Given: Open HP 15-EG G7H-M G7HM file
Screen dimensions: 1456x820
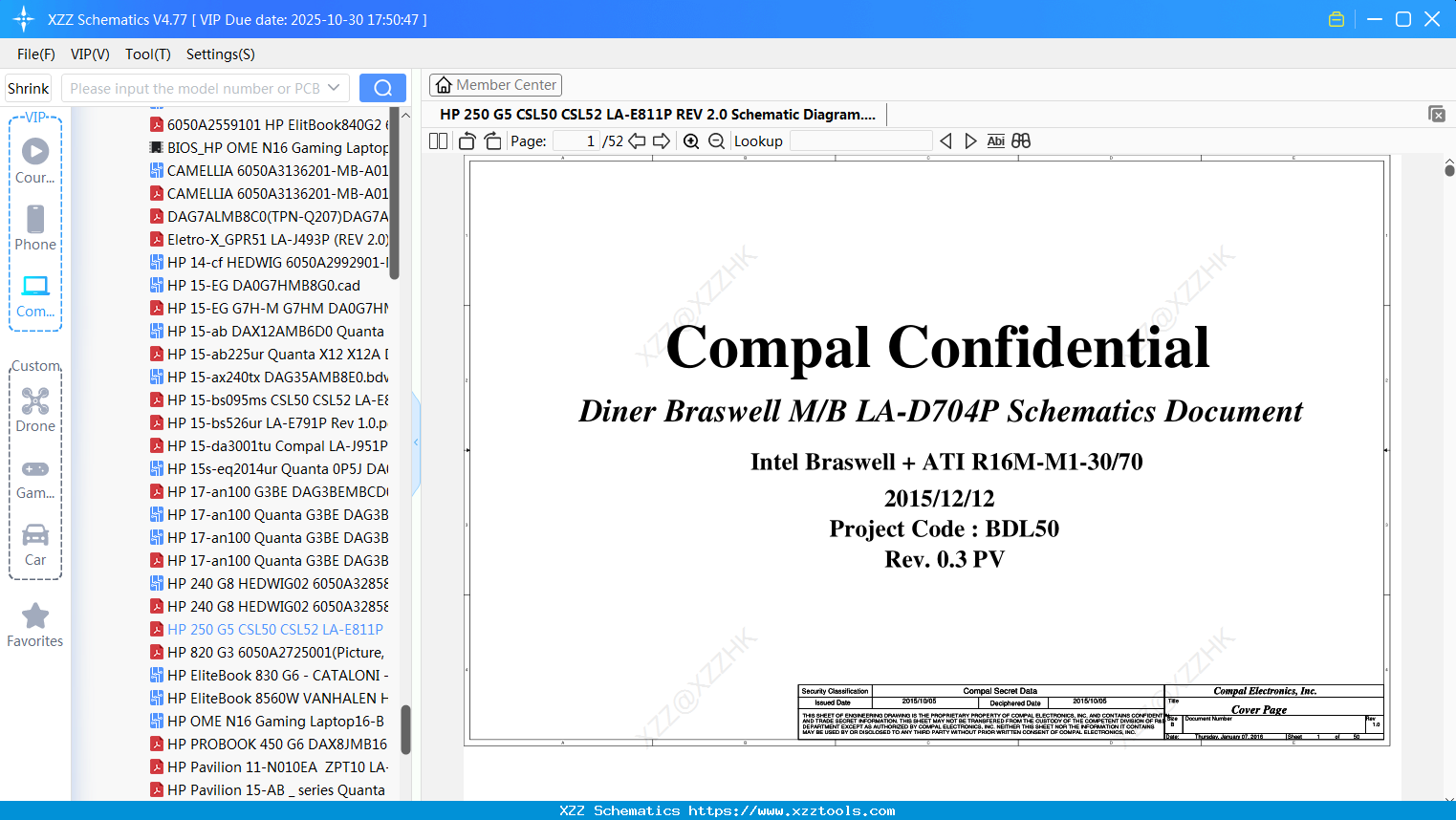Looking at the screenshot, I should point(269,308).
